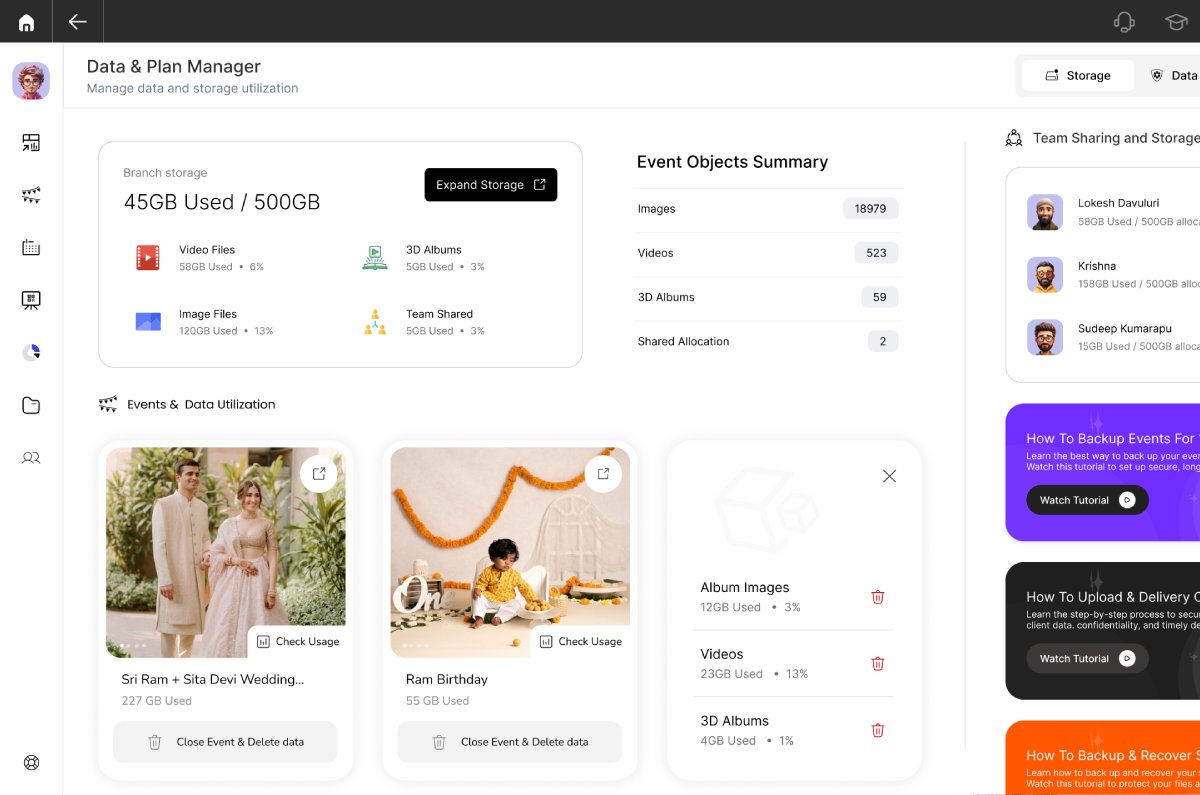Switch to the Data tab
The height and width of the screenshot is (795, 1200).
(1174, 75)
